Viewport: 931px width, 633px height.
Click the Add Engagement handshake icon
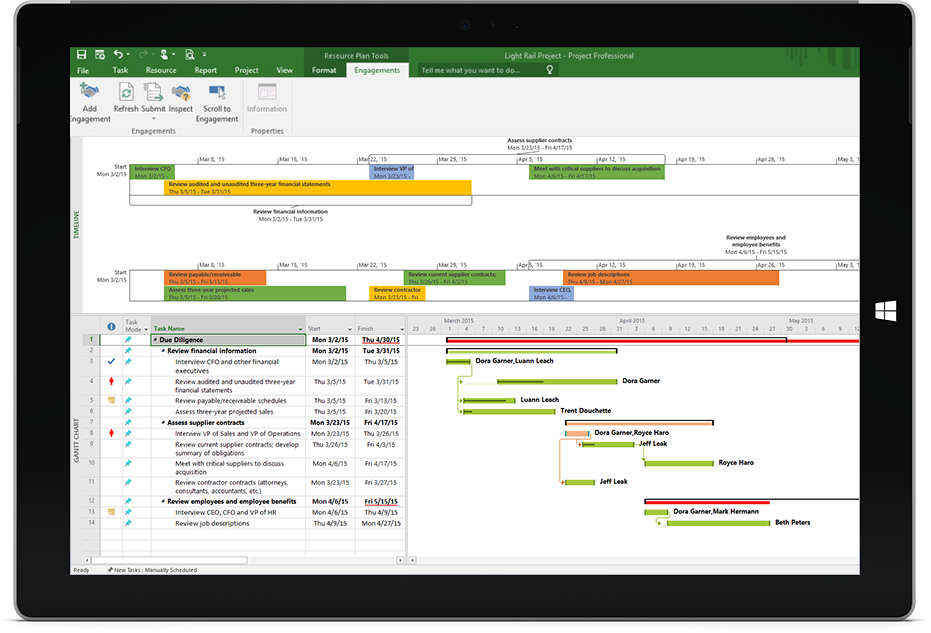point(89,91)
